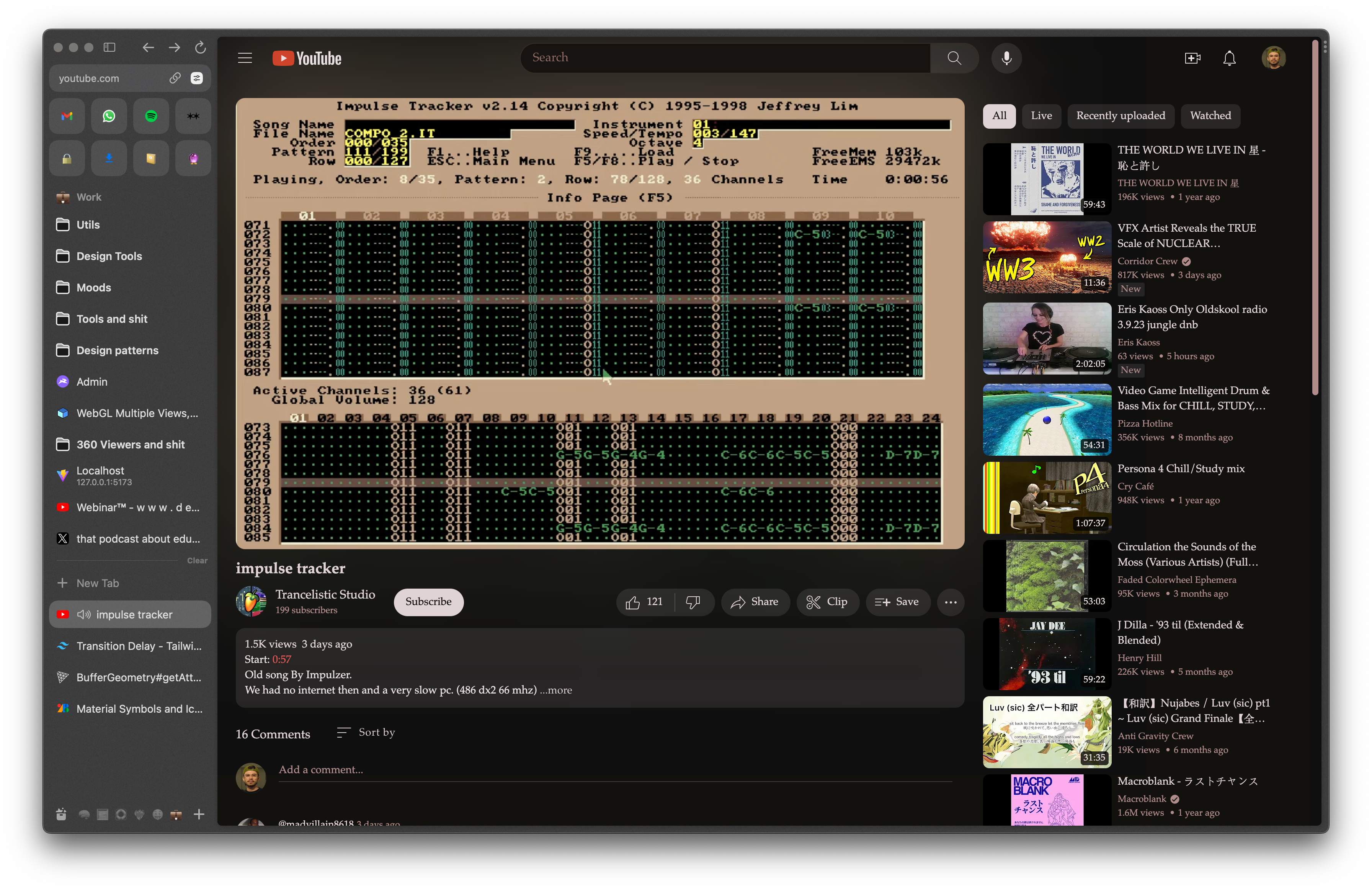Viewport: 1372px width, 890px height.
Task: Toggle the browser sidebar panel icon
Action: (109, 47)
